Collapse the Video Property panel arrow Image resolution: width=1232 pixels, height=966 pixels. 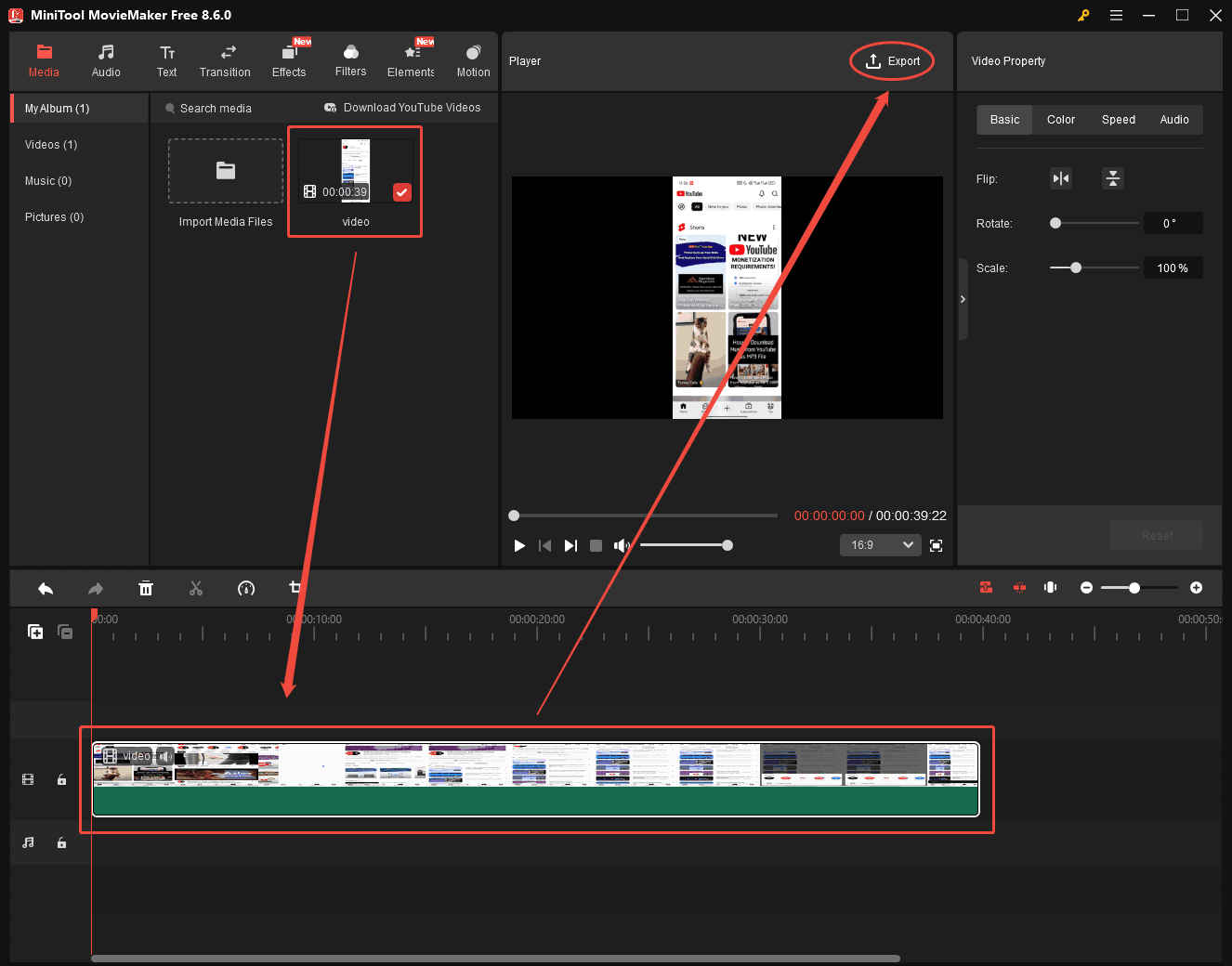(963, 299)
